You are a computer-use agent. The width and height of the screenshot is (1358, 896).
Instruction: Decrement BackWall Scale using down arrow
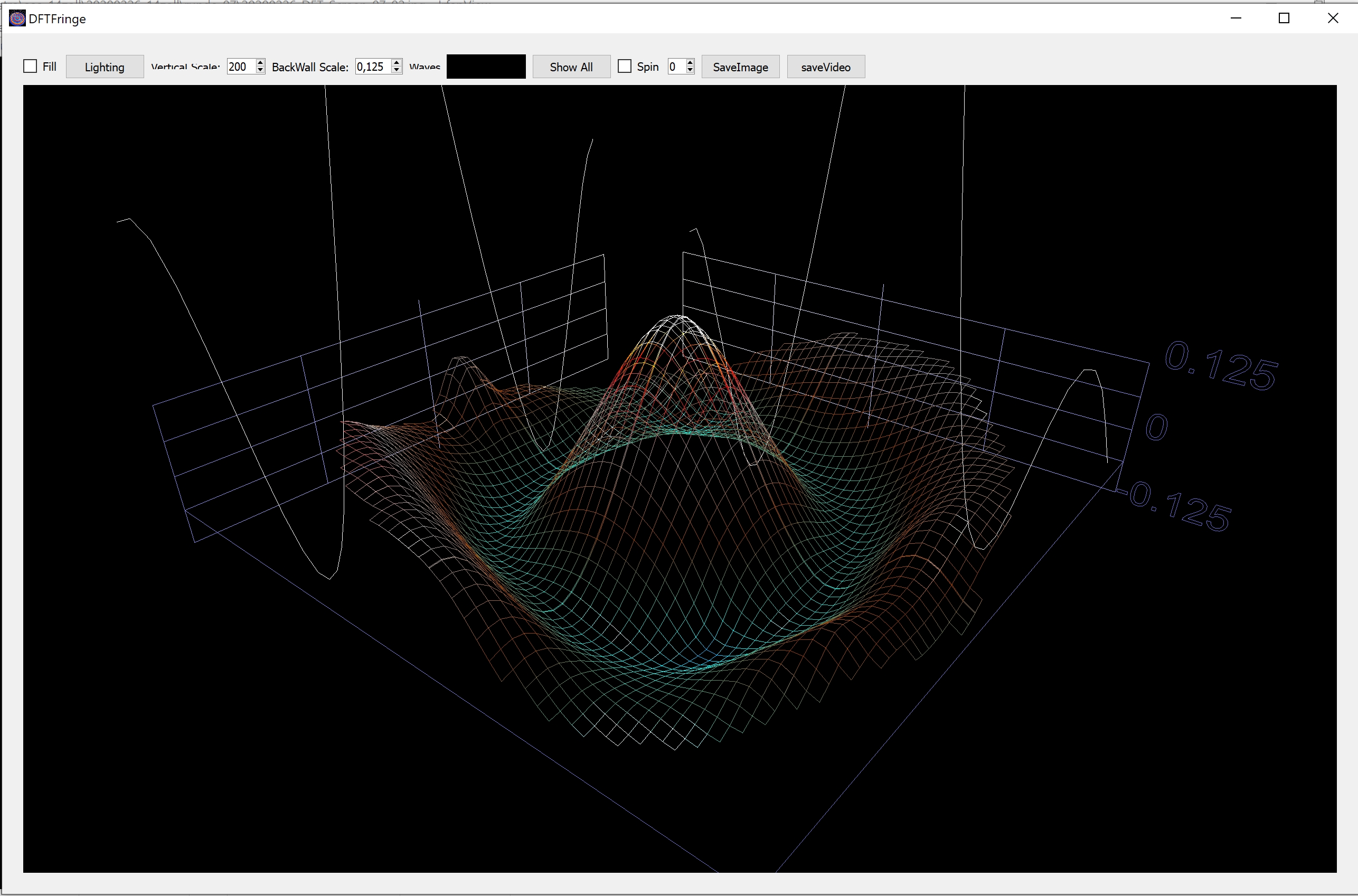click(x=397, y=70)
